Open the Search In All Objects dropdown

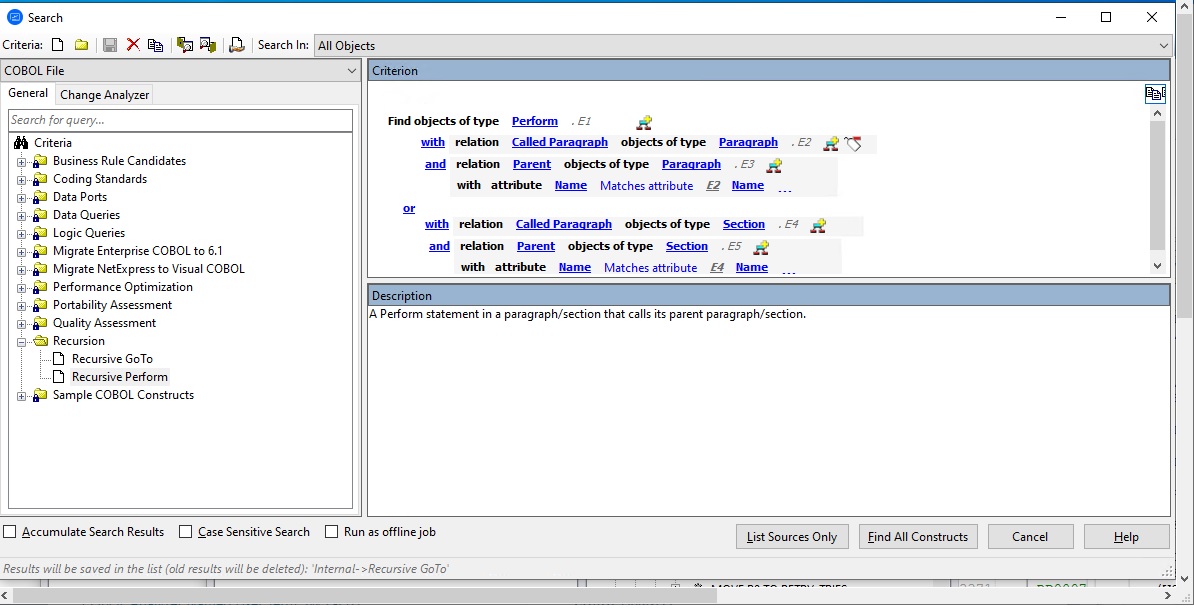tap(1163, 46)
